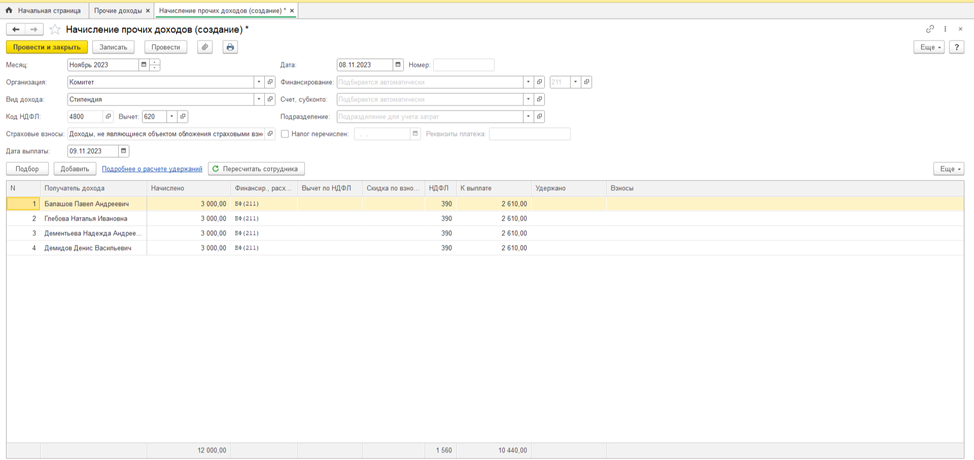The width and height of the screenshot is (974, 460).
Task: Open Страховые взносы item with open icon
Action: tap(270, 133)
